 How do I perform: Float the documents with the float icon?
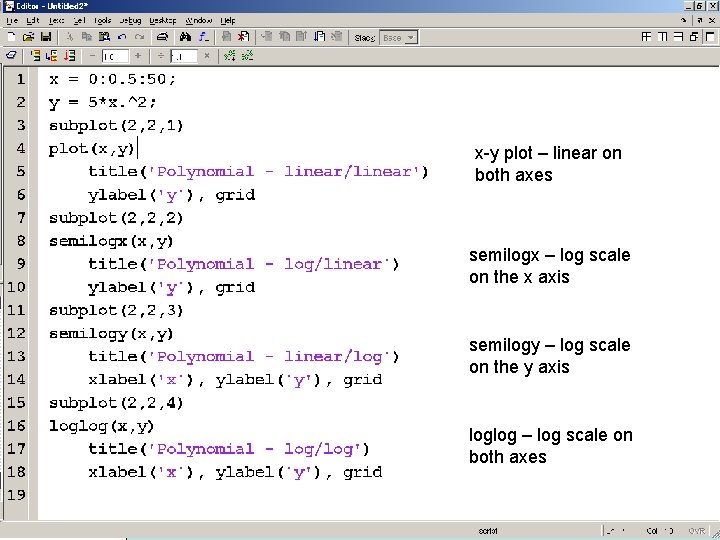pyautogui.click(x=694, y=37)
